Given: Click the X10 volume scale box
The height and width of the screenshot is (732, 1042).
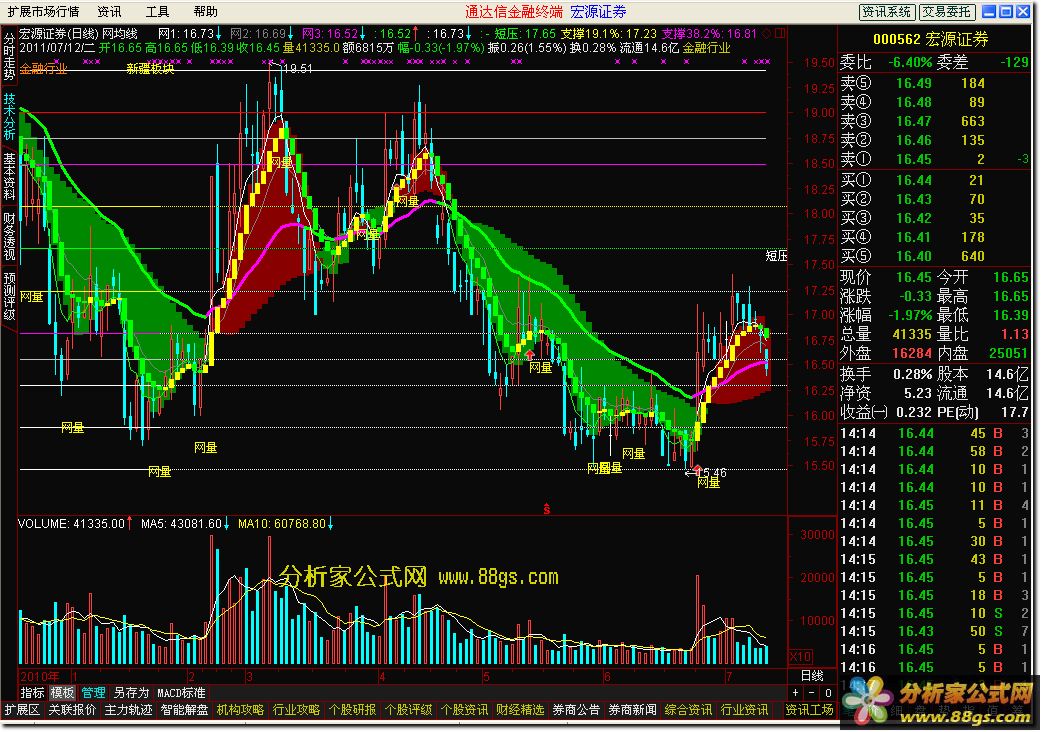Looking at the screenshot, I should tap(800, 657).
